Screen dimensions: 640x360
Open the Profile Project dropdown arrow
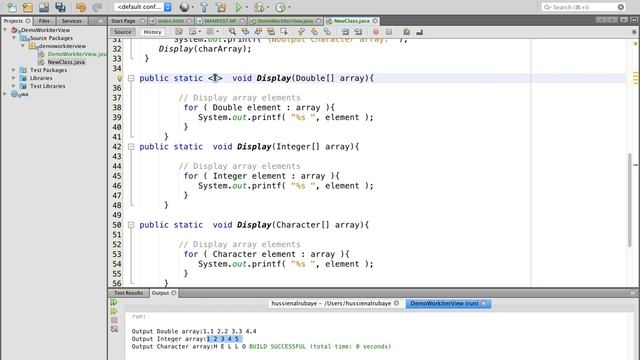(289, 7)
